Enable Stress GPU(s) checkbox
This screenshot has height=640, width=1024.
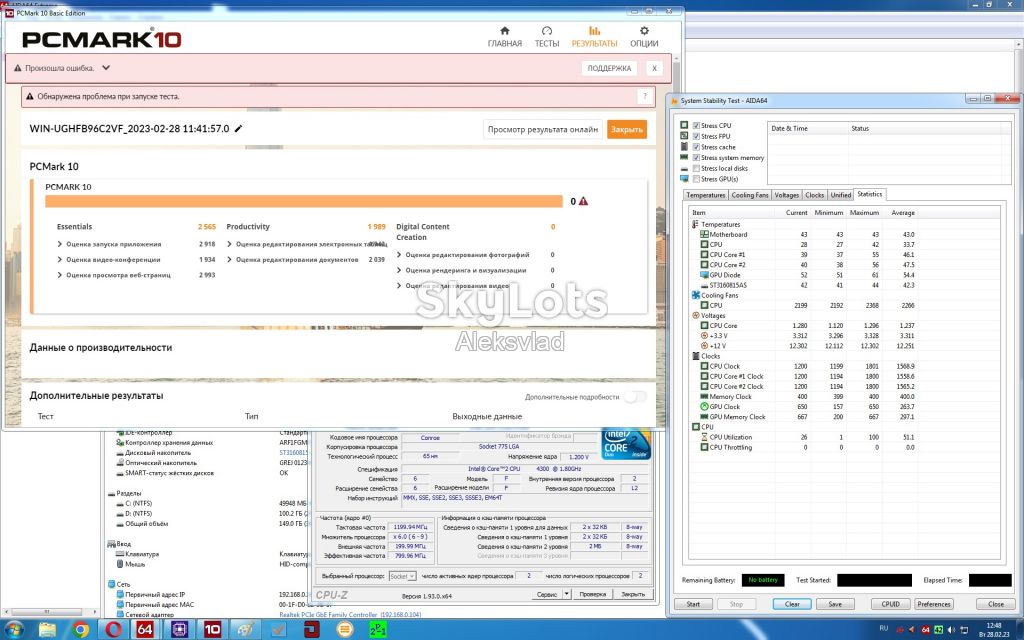pyautogui.click(x=696, y=178)
